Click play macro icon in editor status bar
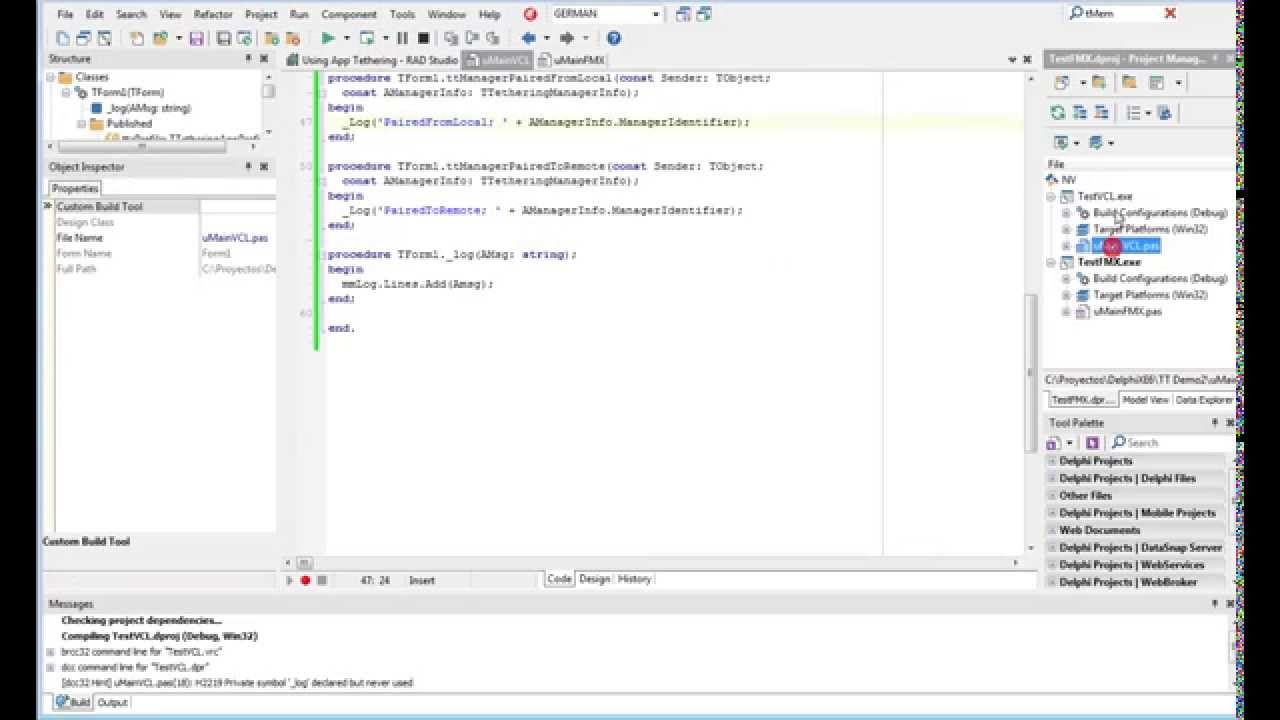 pos(290,580)
